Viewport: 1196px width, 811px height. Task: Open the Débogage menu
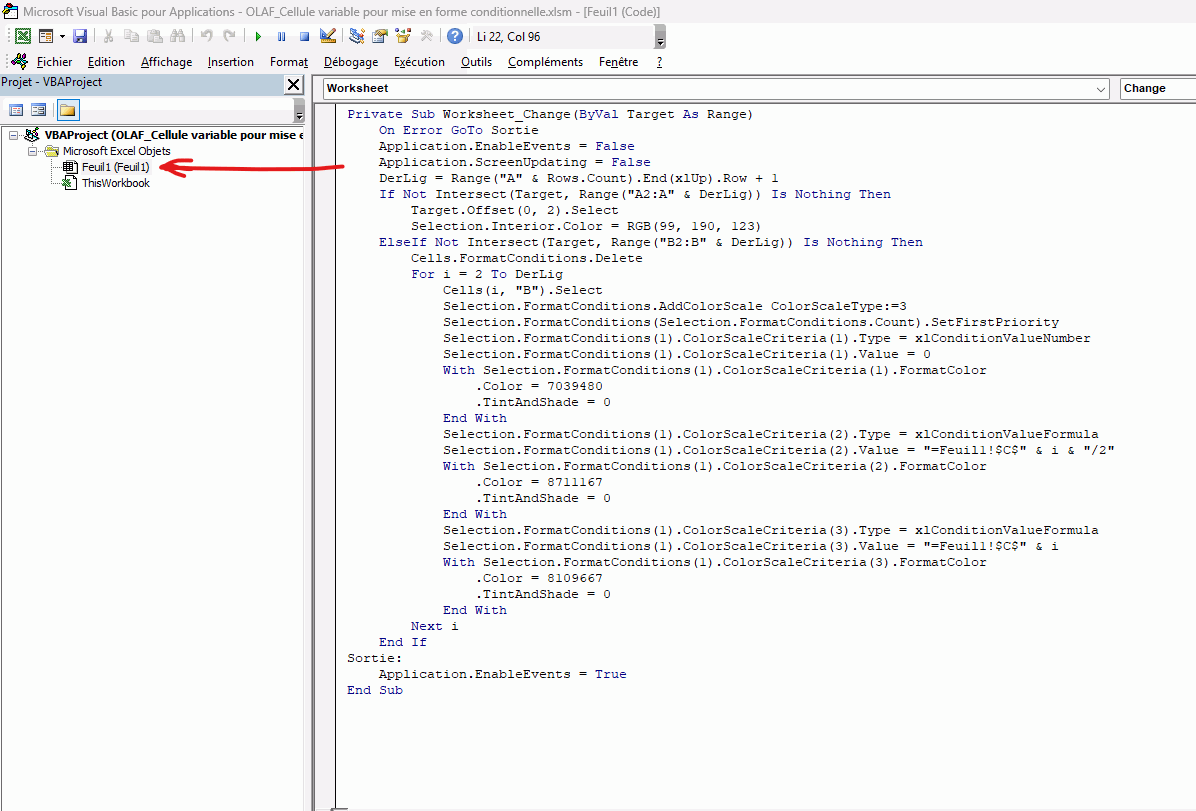[350, 62]
